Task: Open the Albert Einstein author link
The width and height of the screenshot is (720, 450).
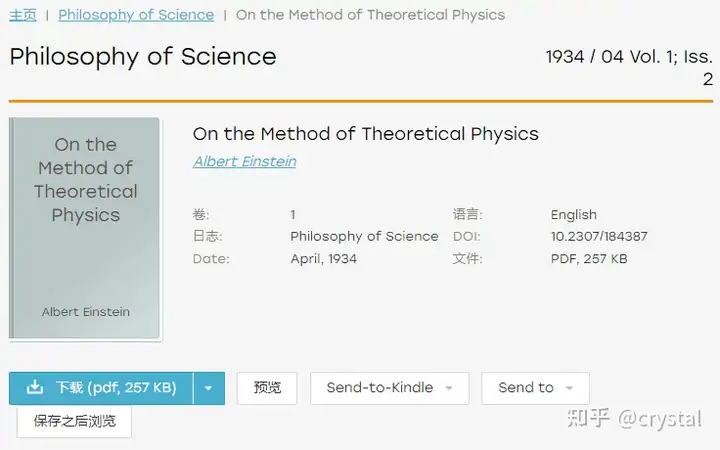Action: tap(245, 162)
